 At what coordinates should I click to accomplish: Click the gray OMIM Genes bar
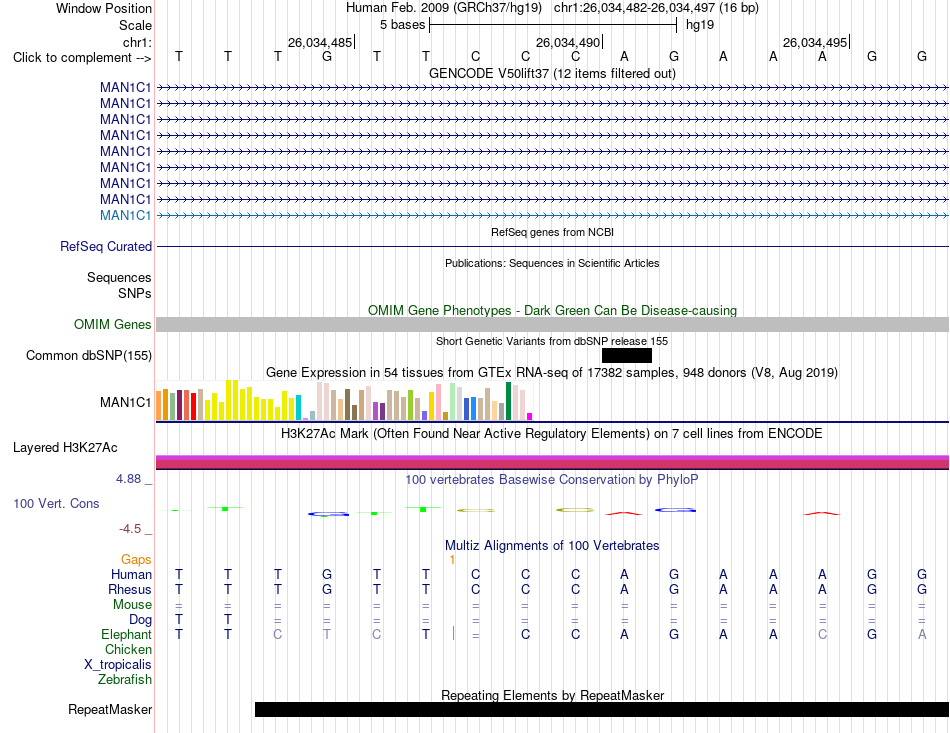(553, 325)
